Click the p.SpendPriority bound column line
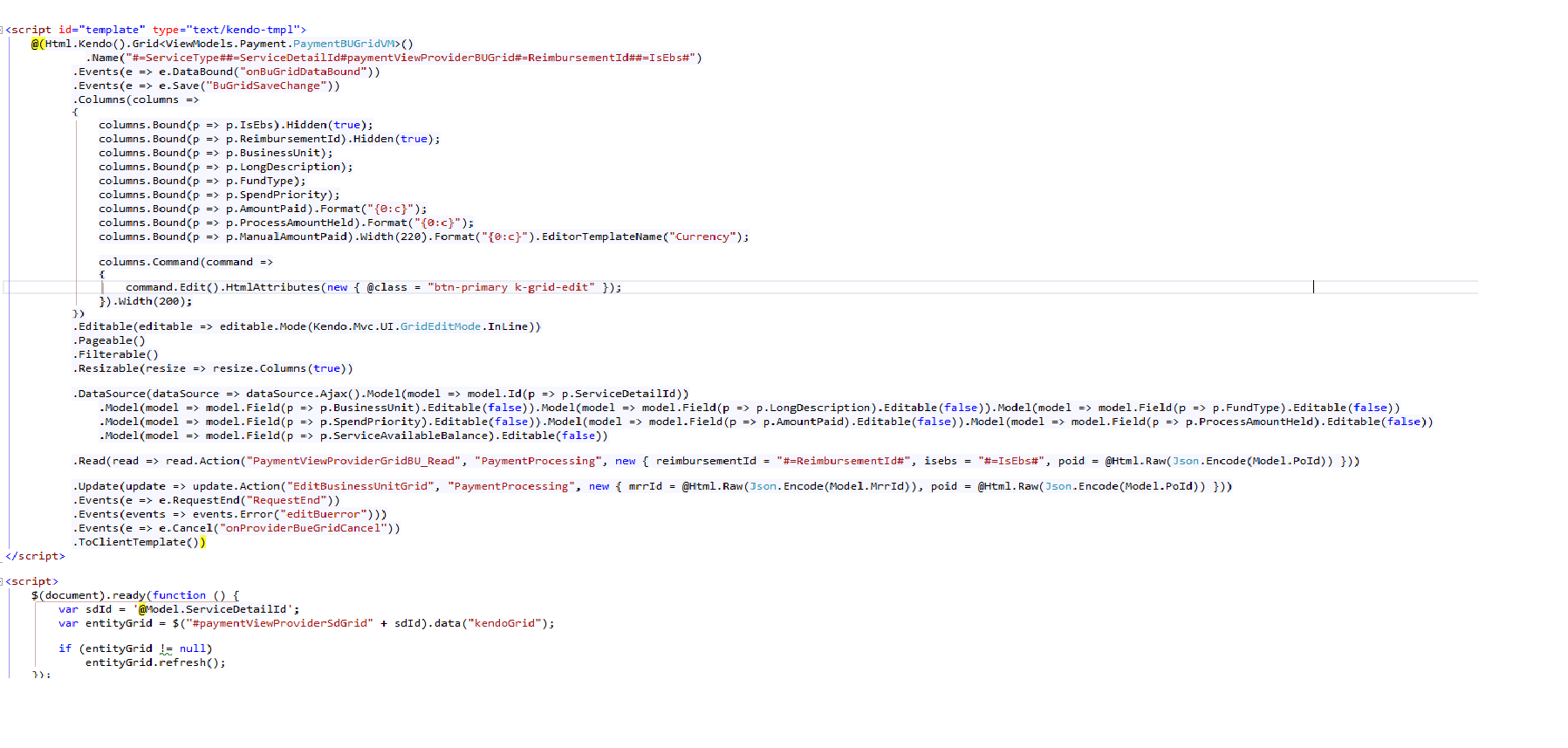This screenshot has width=1568, height=748. click(x=219, y=195)
